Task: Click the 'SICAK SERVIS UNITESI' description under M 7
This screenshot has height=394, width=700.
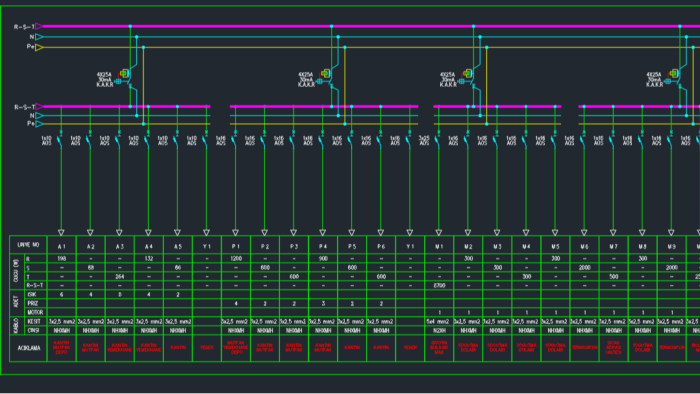Action: (613, 348)
